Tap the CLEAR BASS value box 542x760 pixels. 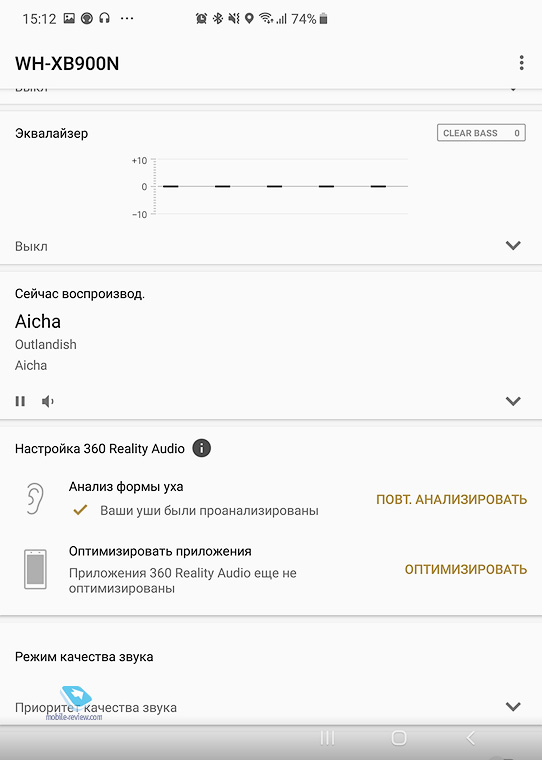(x=481, y=133)
